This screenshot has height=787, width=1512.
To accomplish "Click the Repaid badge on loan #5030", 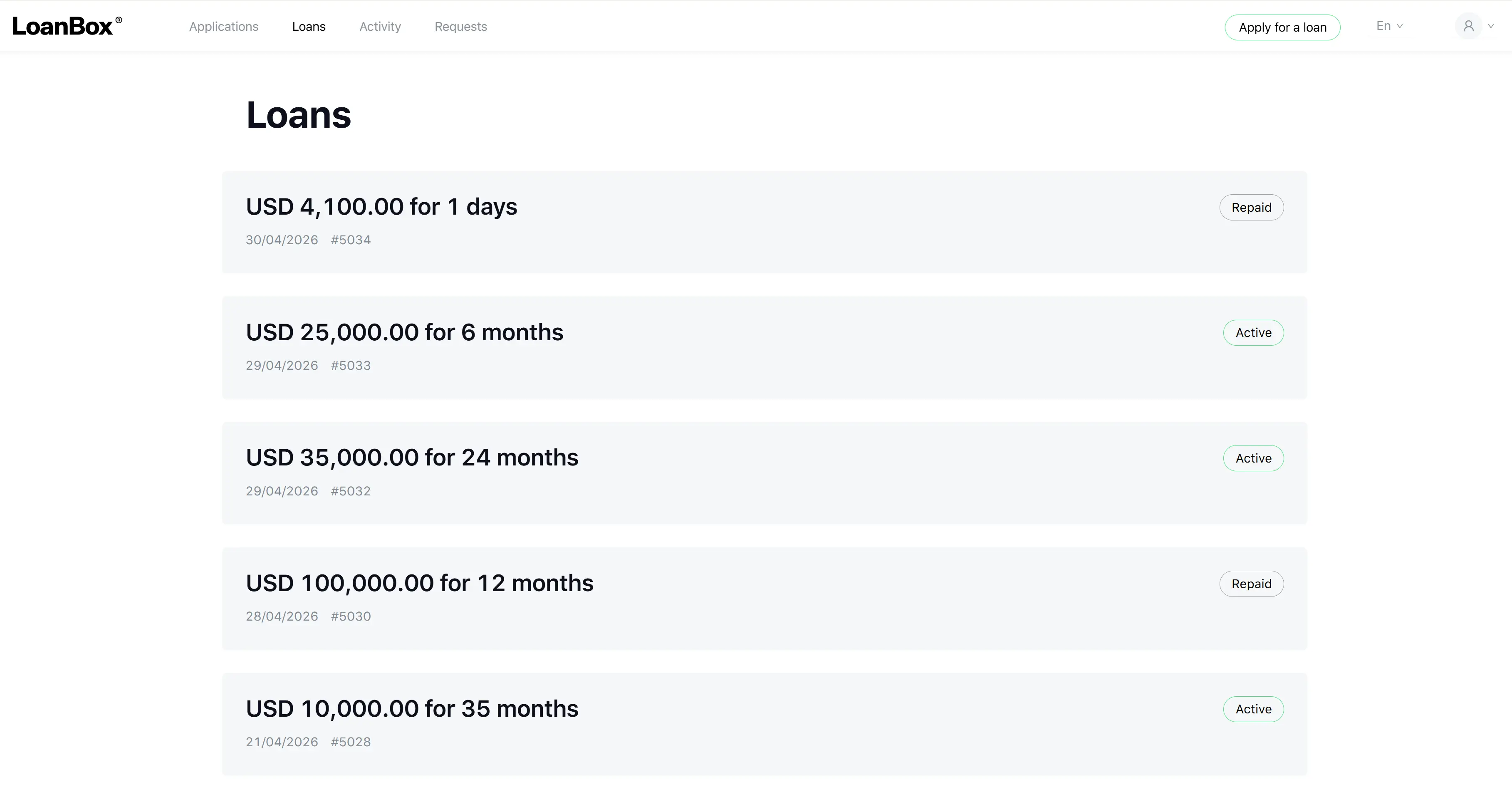I will pos(1251,584).
